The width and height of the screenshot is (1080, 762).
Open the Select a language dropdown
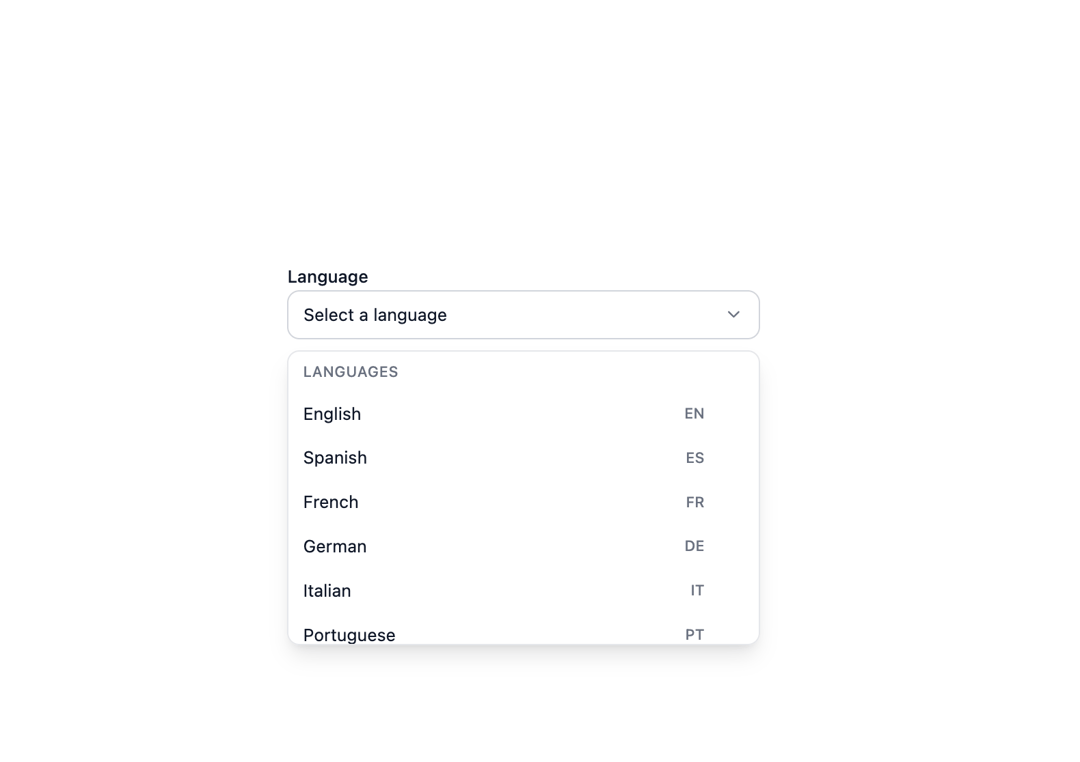tap(523, 315)
